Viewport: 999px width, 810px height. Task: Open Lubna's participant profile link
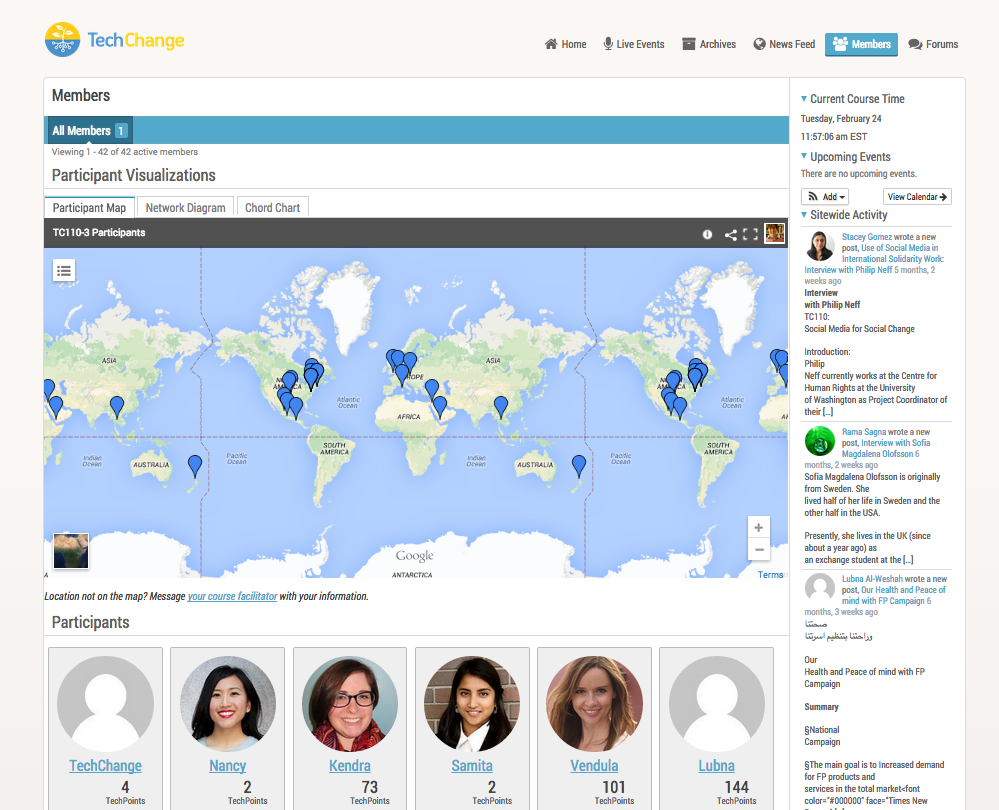pyautogui.click(x=717, y=765)
